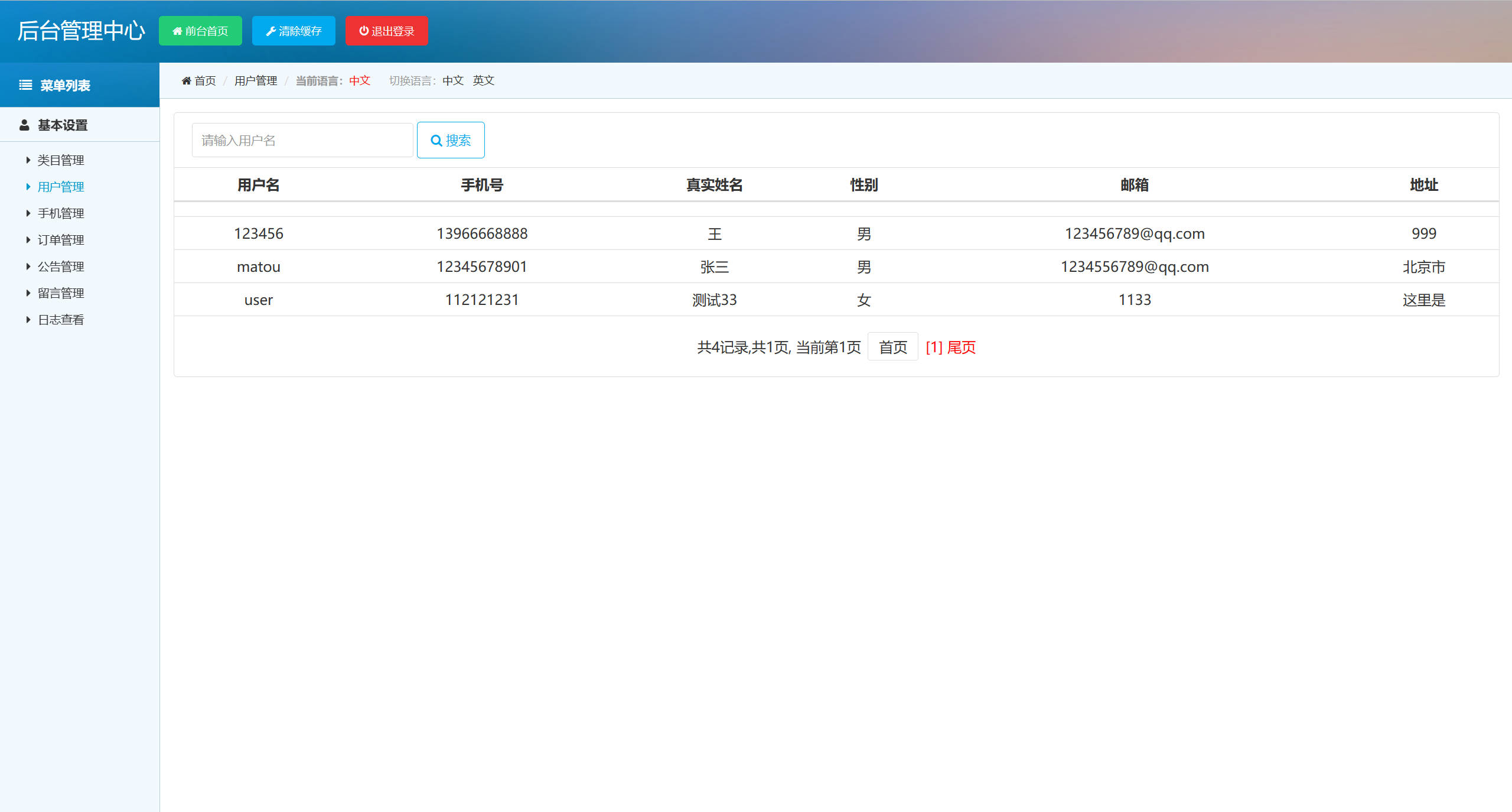Image resolution: width=1512 pixels, height=812 pixels.
Task: Click the arrow icon beside 用户管理 in sidebar
Action: (x=28, y=186)
